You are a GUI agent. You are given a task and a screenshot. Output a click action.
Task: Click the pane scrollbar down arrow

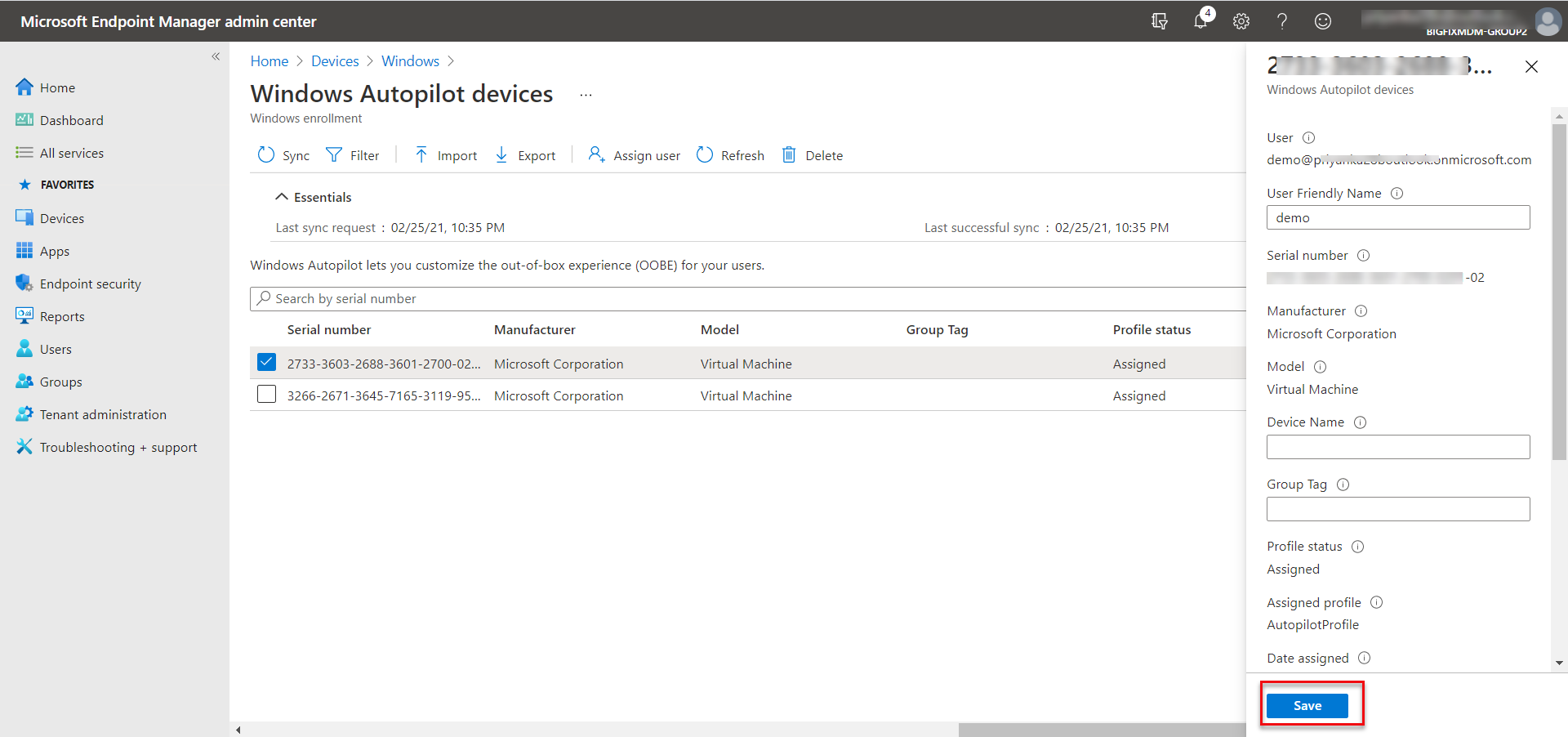(x=1559, y=663)
